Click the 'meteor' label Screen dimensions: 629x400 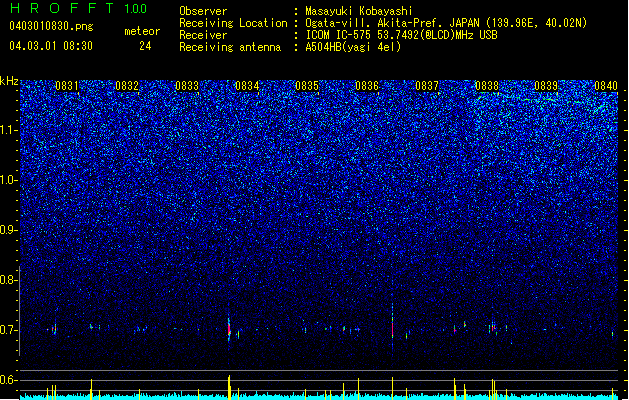coord(142,31)
